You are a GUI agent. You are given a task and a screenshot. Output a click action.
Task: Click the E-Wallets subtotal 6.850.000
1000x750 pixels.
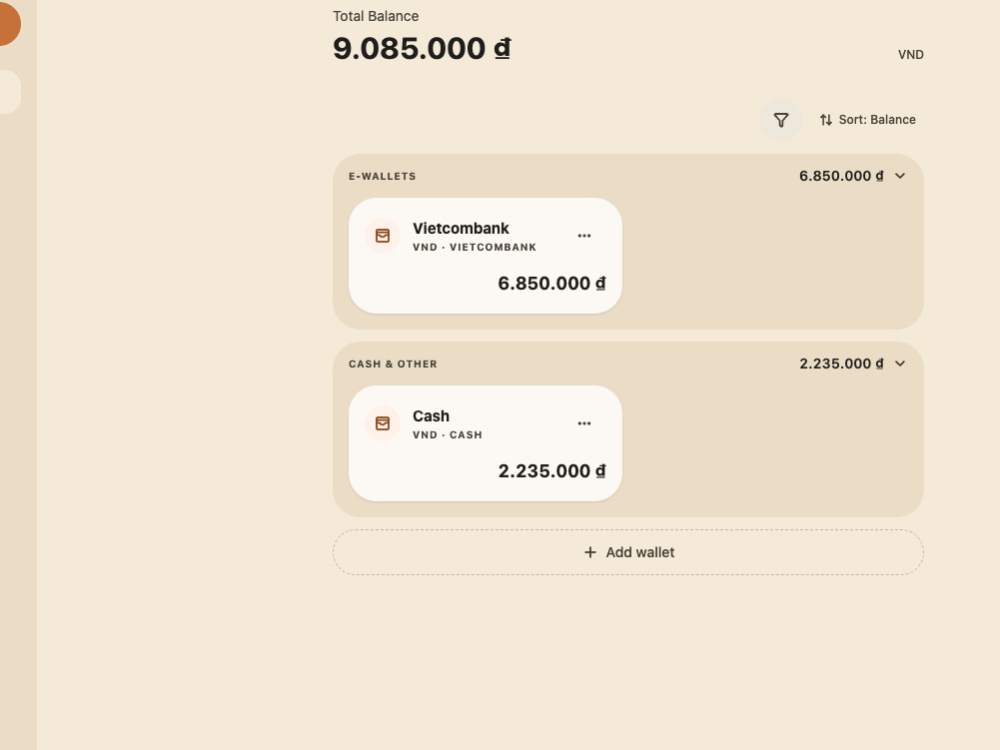[x=841, y=176]
